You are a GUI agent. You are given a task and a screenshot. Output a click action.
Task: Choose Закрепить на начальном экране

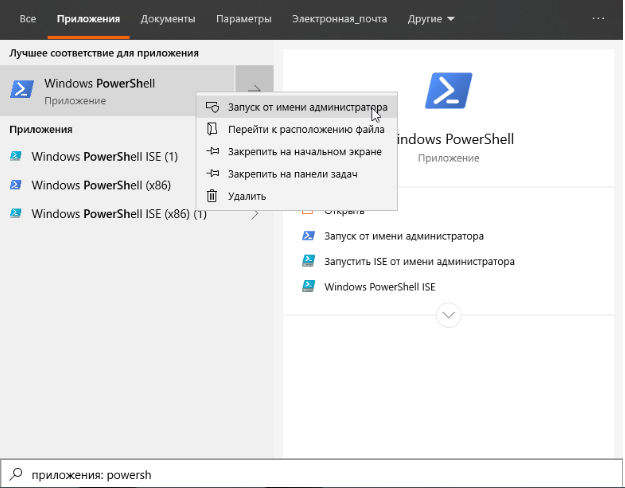point(297,152)
